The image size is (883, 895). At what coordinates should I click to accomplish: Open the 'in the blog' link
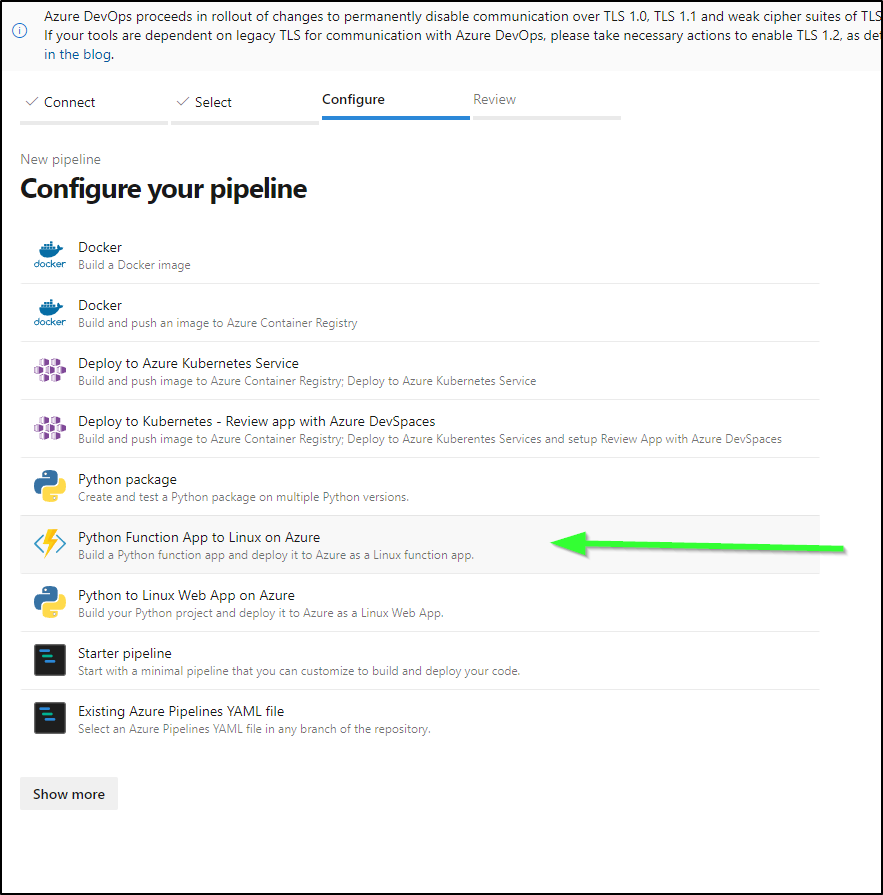(x=78, y=55)
